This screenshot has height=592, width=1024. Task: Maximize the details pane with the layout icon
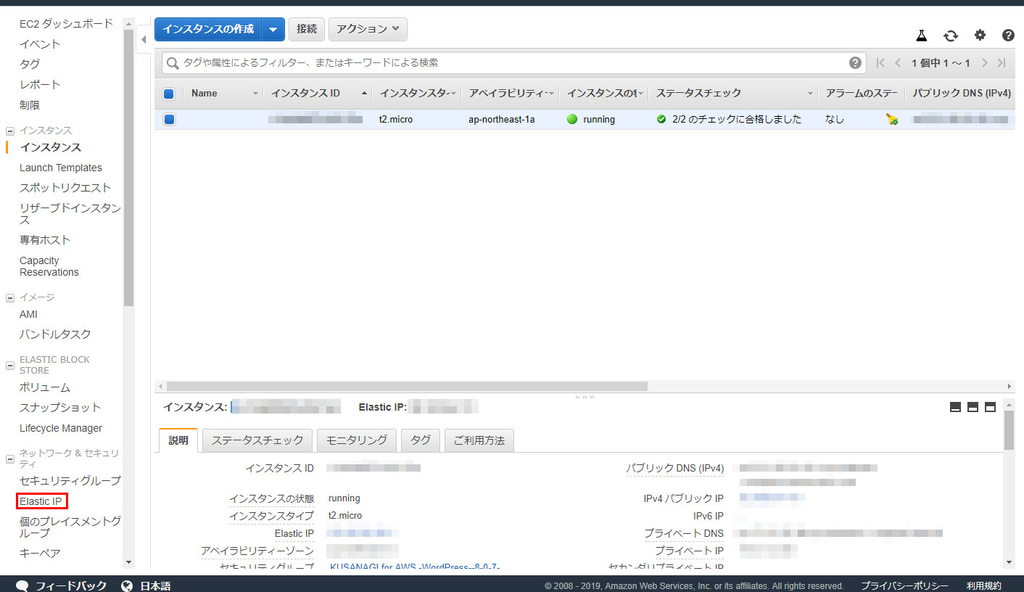click(x=990, y=407)
